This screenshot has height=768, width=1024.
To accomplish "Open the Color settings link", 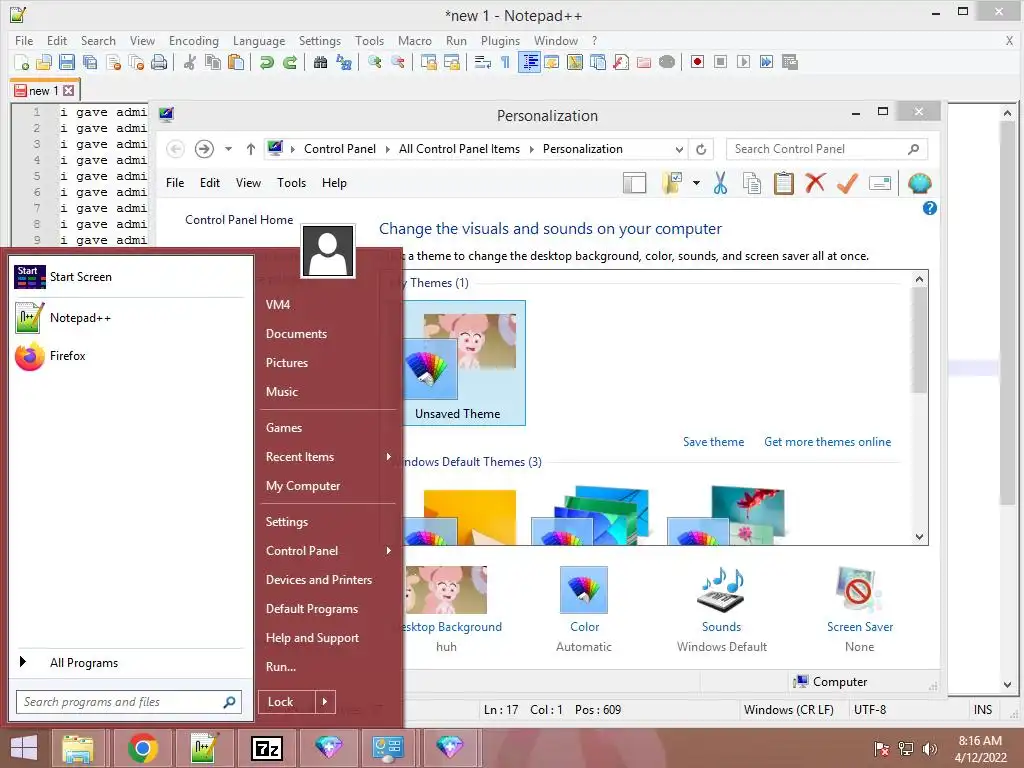I will [x=584, y=627].
